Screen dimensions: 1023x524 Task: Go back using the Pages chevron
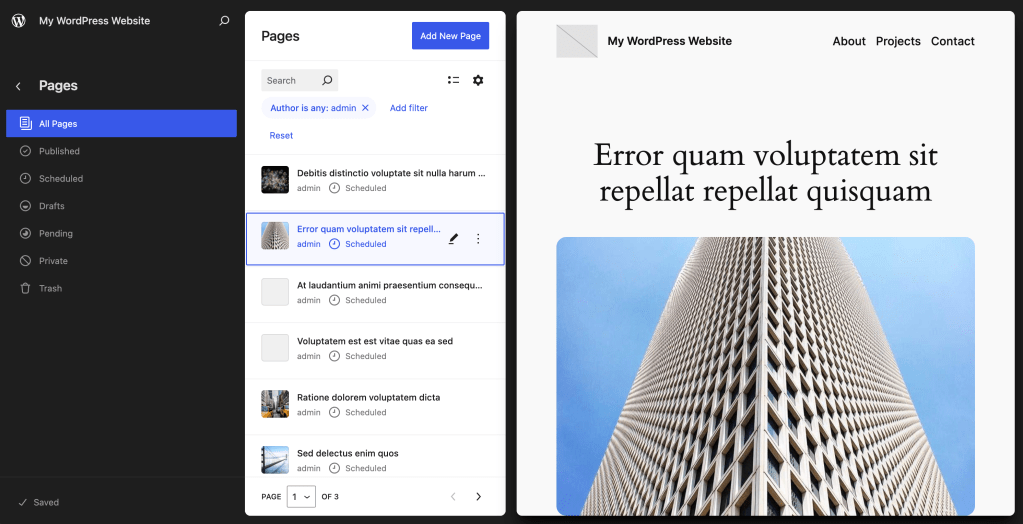18,86
